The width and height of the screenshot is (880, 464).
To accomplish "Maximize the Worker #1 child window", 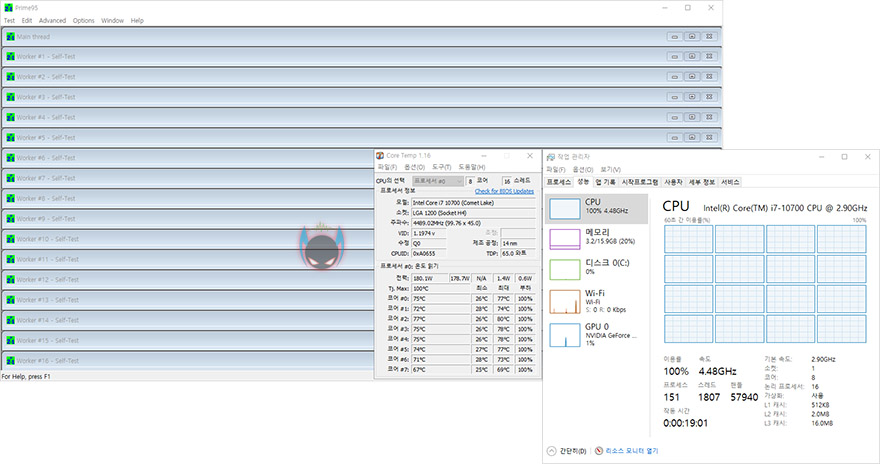I will click(x=692, y=57).
